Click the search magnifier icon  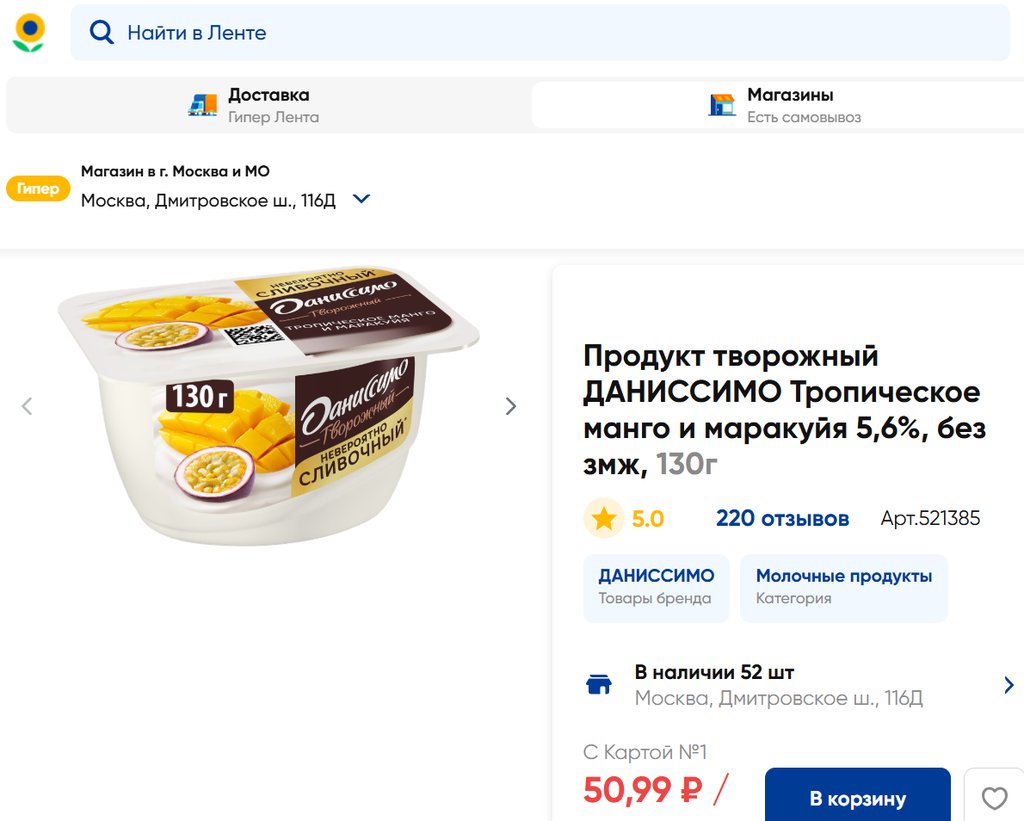[x=101, y=33]
